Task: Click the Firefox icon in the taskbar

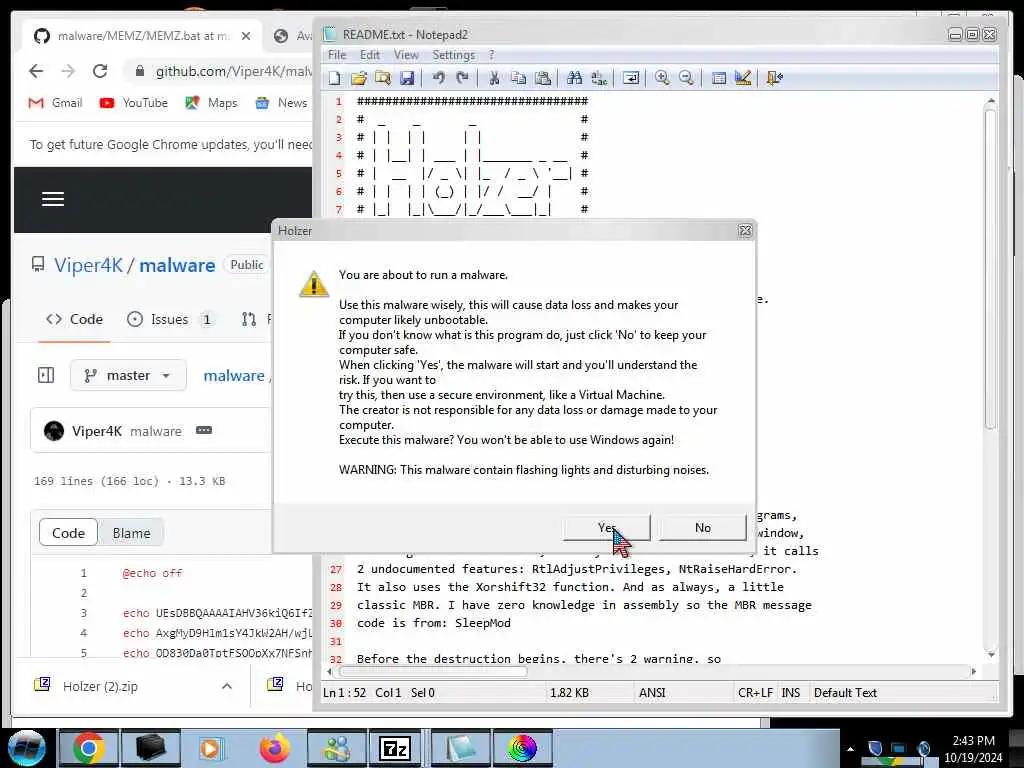Action: tap(274, 748)
